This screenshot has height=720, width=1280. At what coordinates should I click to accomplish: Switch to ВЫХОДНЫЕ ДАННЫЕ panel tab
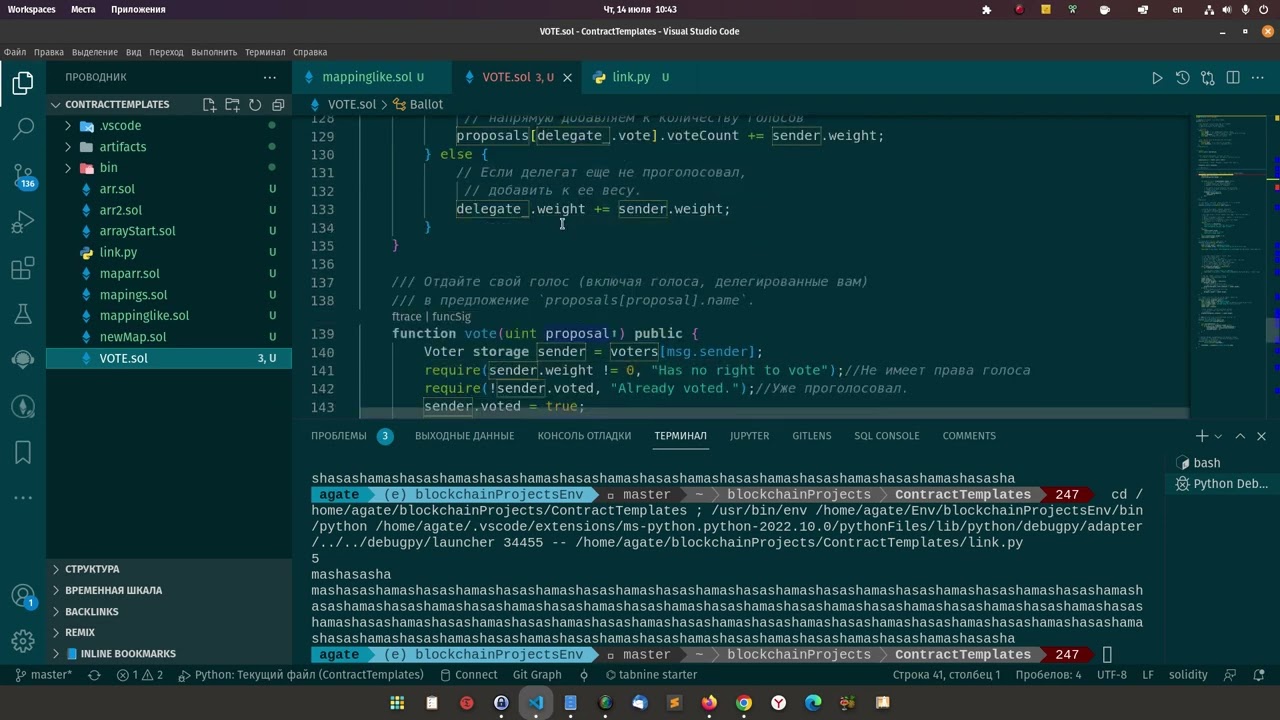464,436
